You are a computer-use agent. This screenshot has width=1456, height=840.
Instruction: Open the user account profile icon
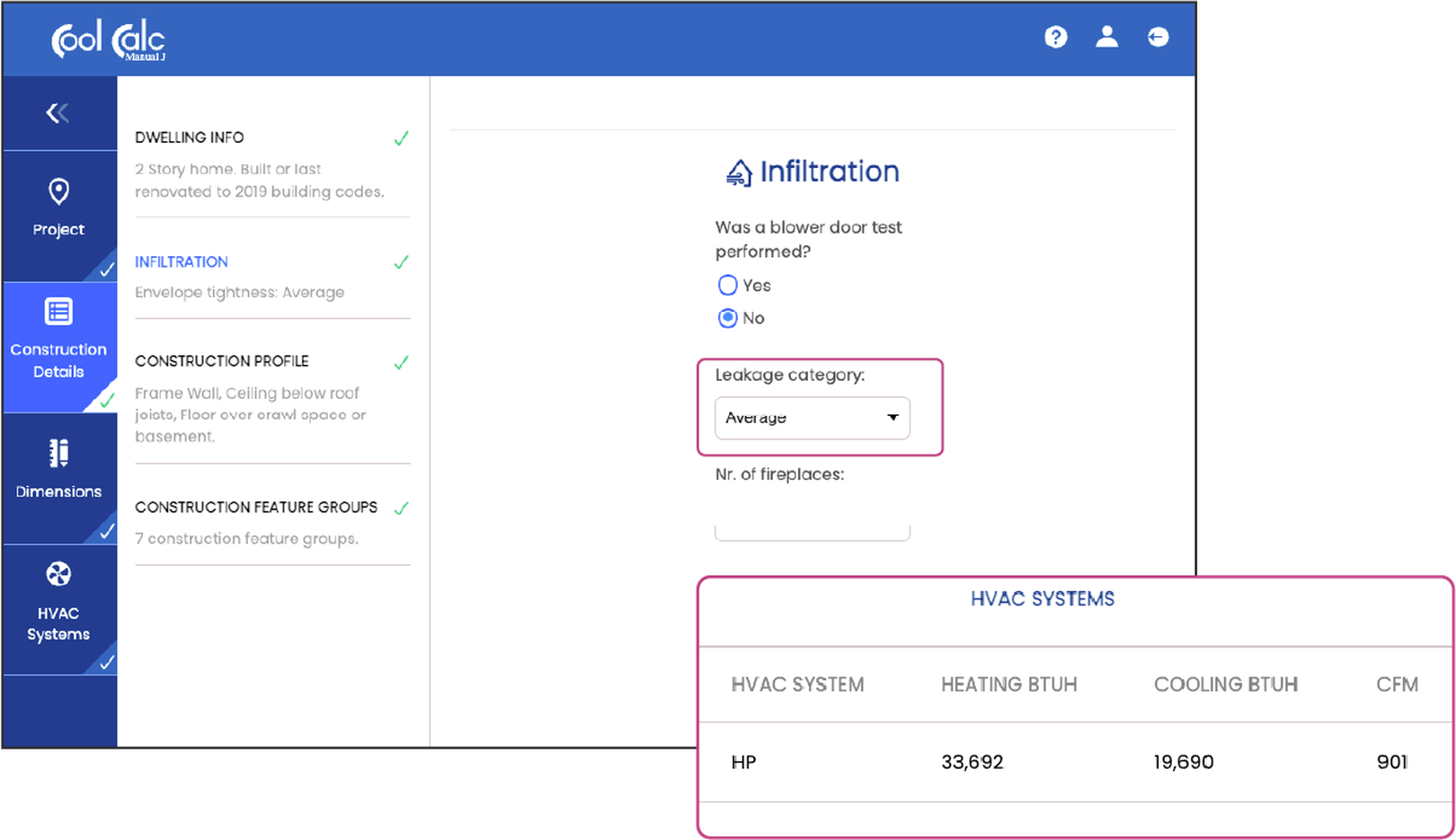pyautogui.click(x=1106, y=37)
